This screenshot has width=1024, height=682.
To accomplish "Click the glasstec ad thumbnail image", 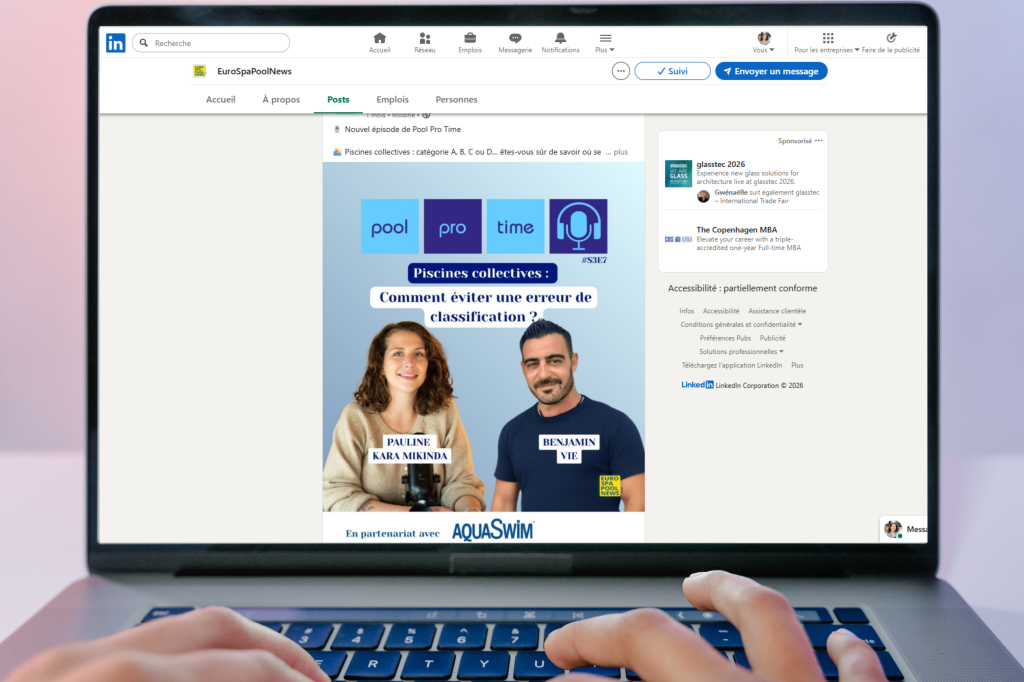I will pyautogui.click(x=679, y=174).
